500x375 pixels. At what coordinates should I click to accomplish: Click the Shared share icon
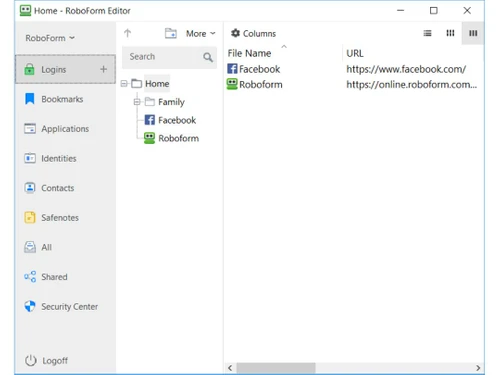30,277
